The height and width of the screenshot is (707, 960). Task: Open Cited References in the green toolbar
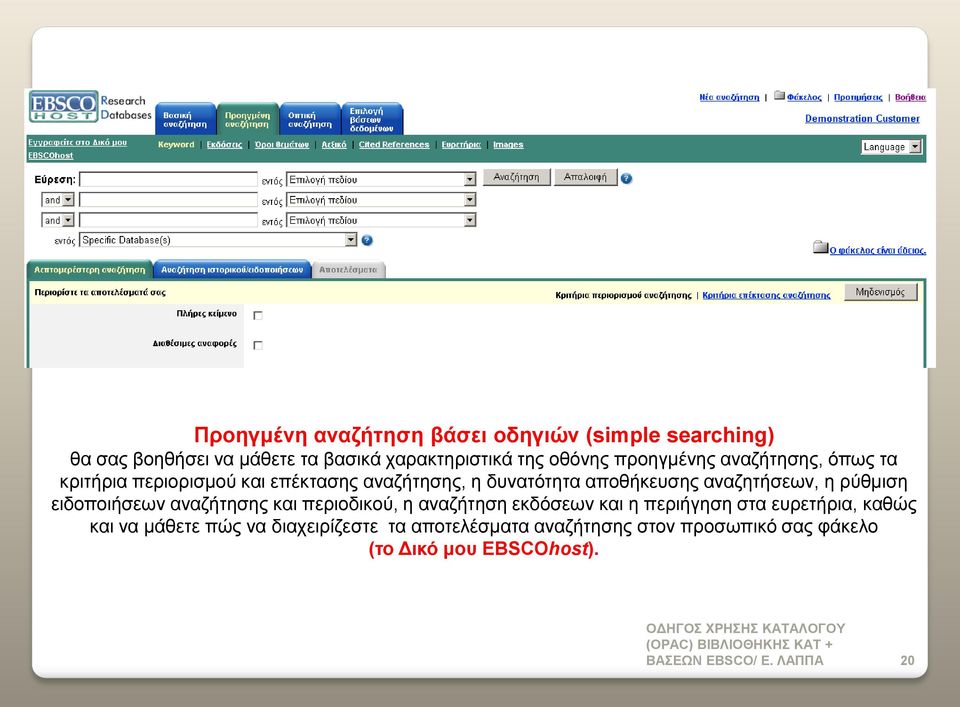coord(394,144)
